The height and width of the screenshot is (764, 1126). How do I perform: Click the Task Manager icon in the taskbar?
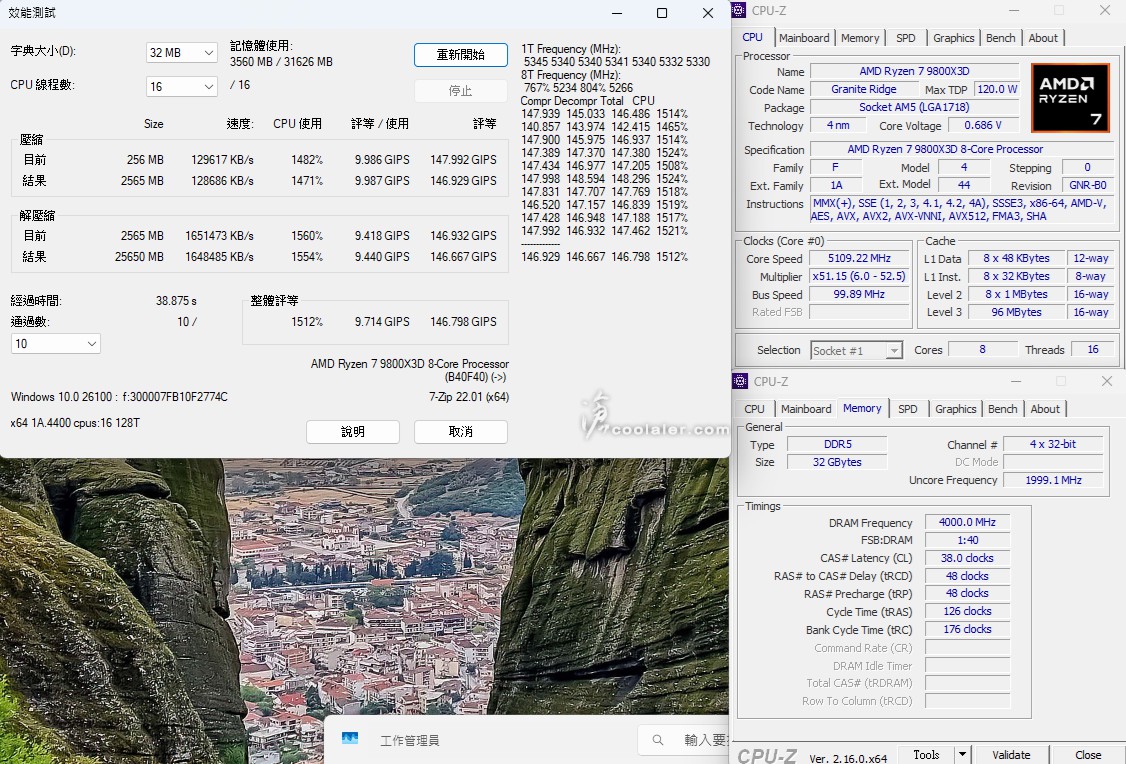pyautogui.click(x=350, y=739)
